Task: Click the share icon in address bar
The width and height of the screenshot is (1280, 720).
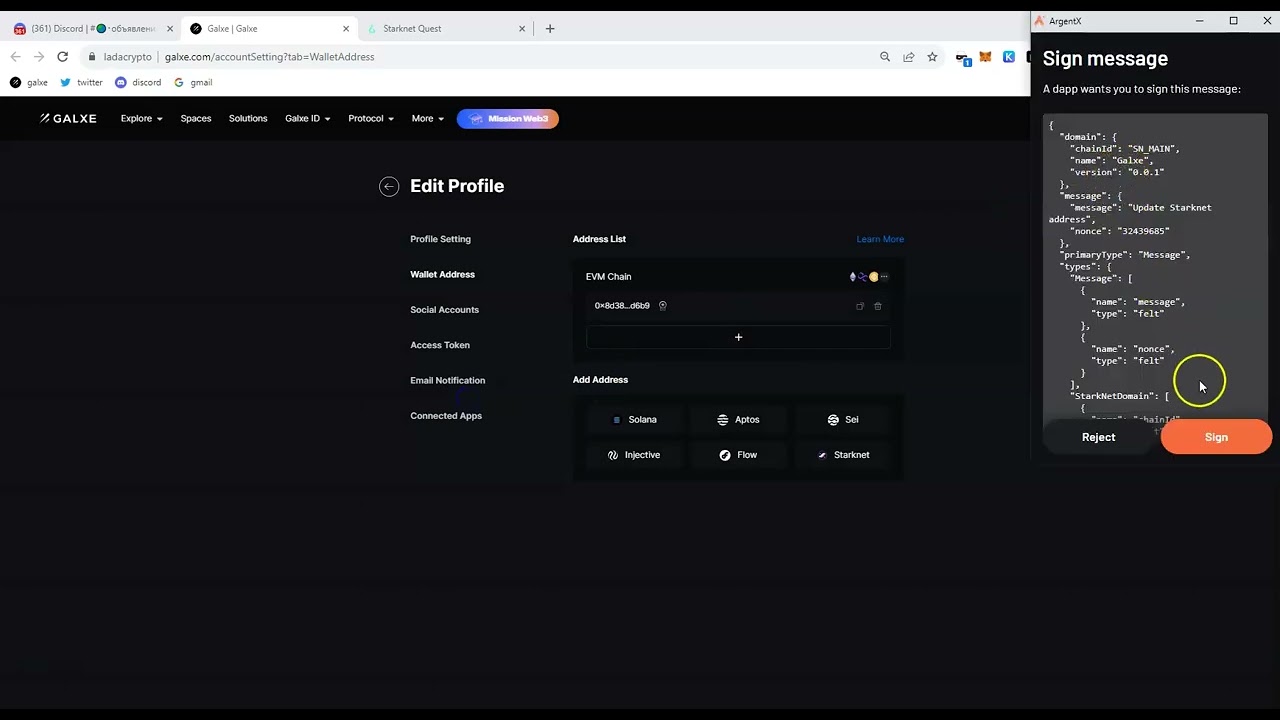Action: tap(908, 57)
